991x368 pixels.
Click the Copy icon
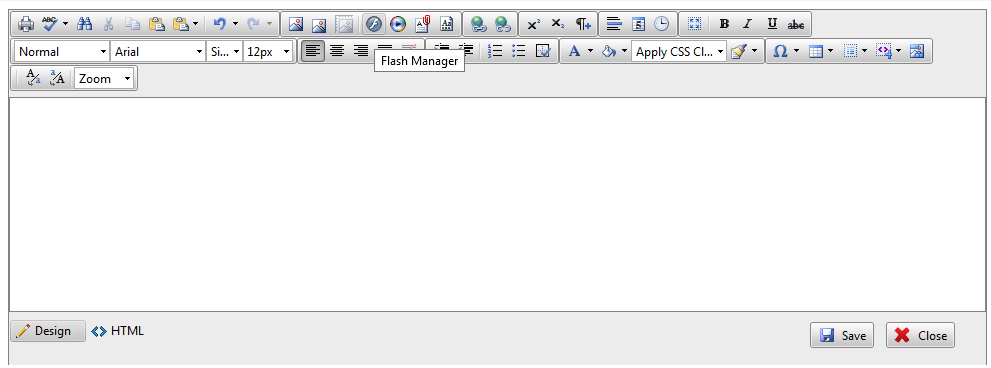(x=132, y=24)
